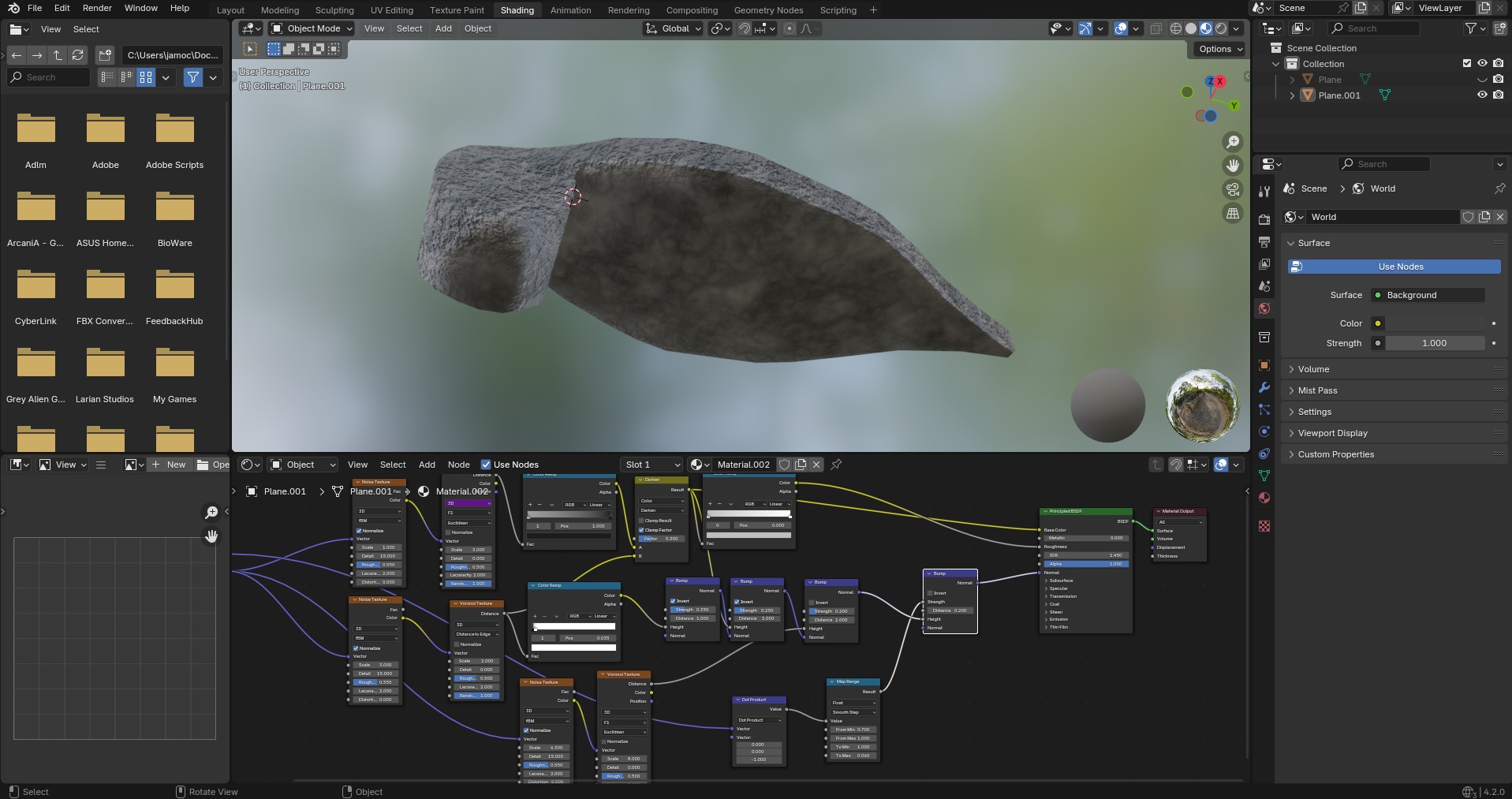Refresh the file browser list
1512x799 pixels.
[x=77, y=55]
